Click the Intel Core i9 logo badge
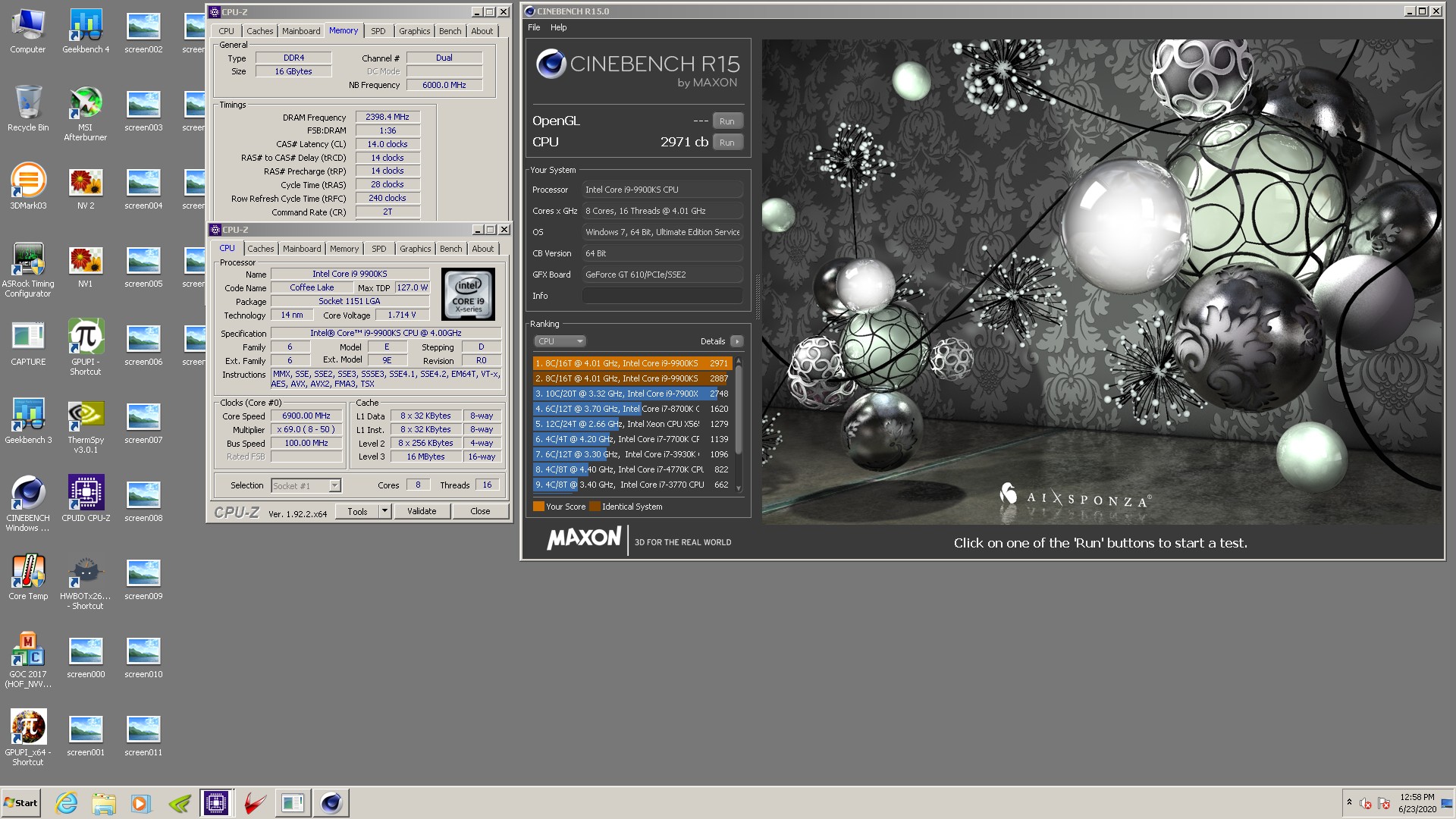The height and width of the screenshot is (819, 1456). (469, 294)
